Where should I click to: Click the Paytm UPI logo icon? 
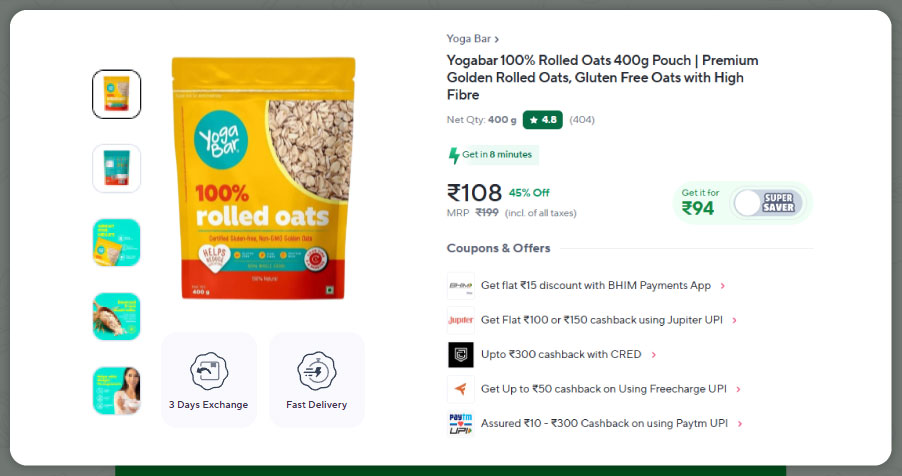tap(460, 424)
